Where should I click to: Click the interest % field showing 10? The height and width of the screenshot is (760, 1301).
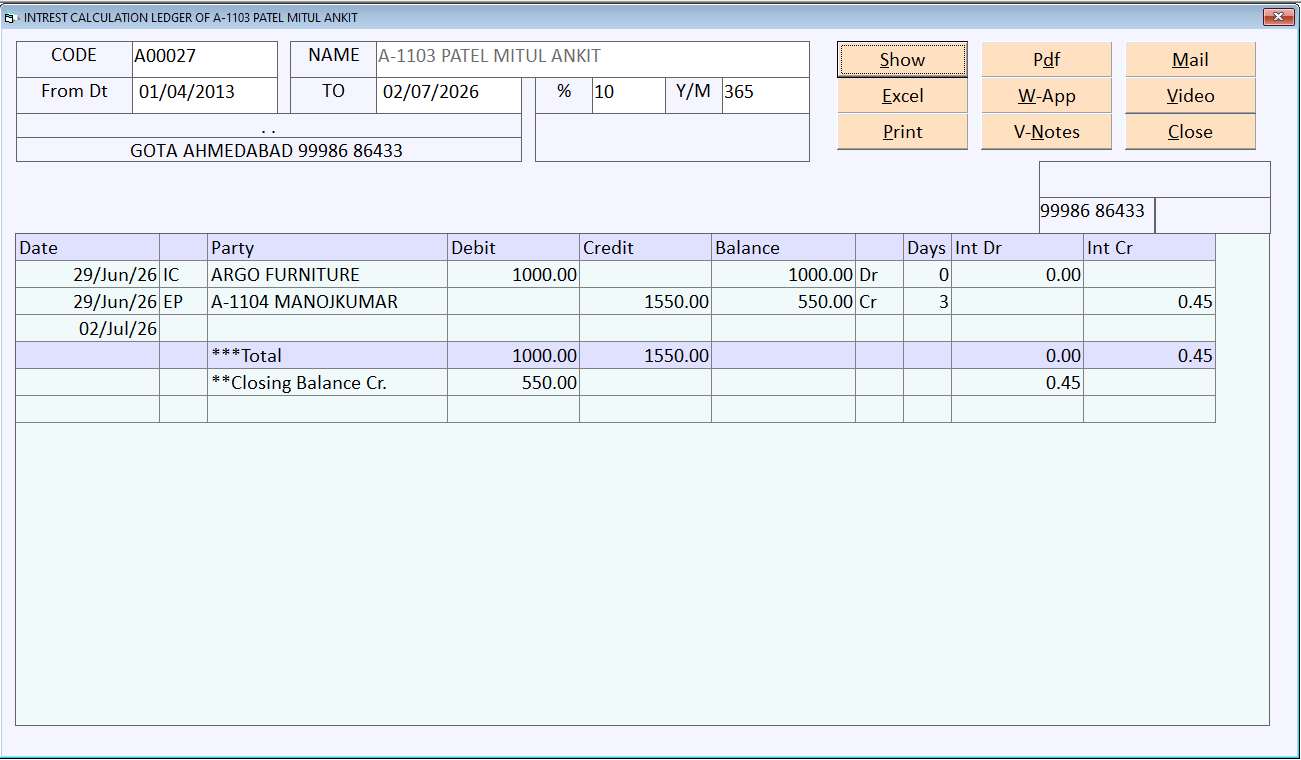628,93
